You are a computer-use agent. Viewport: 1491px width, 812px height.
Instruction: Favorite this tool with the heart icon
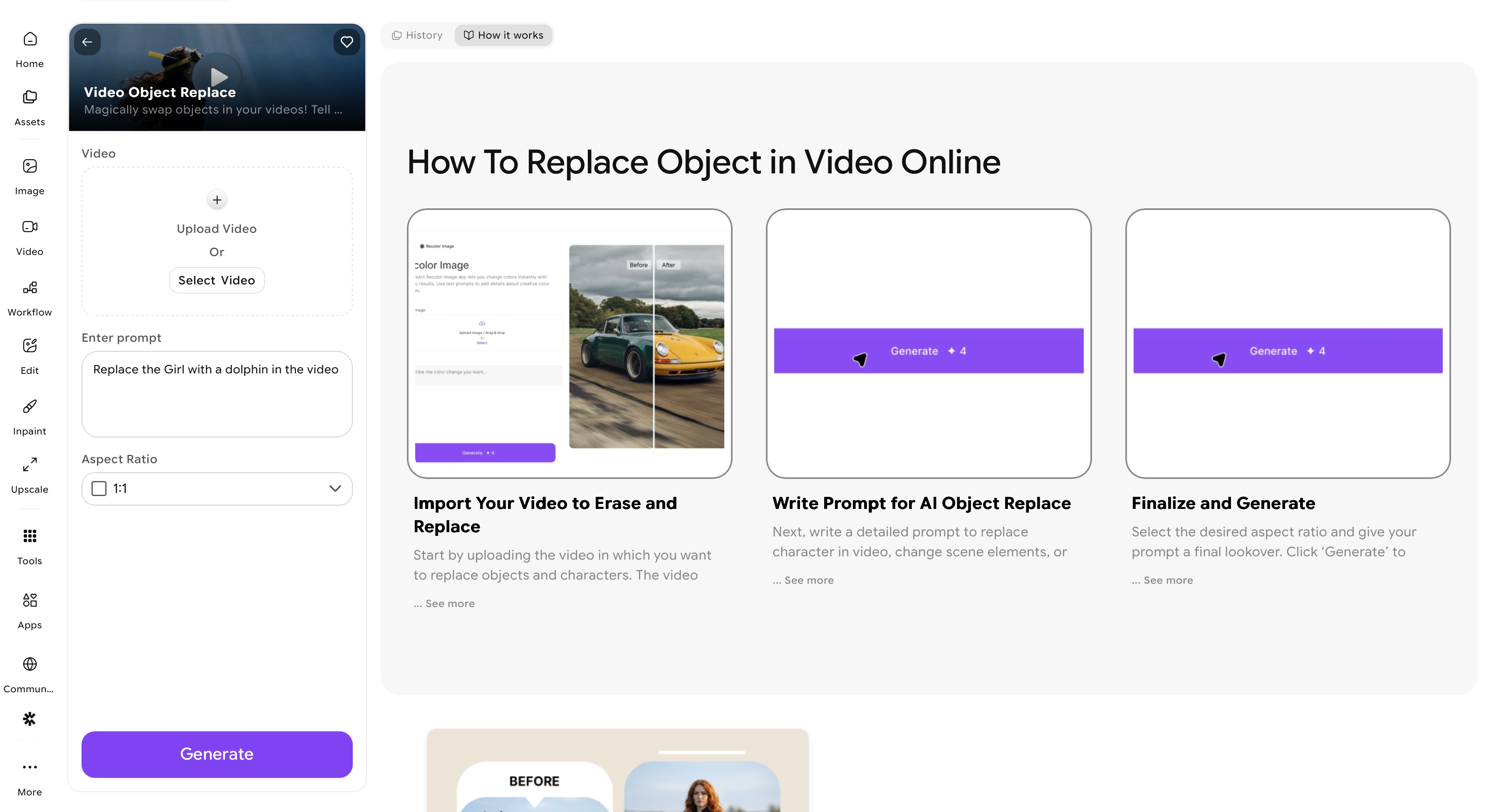[x=347, y=42]
